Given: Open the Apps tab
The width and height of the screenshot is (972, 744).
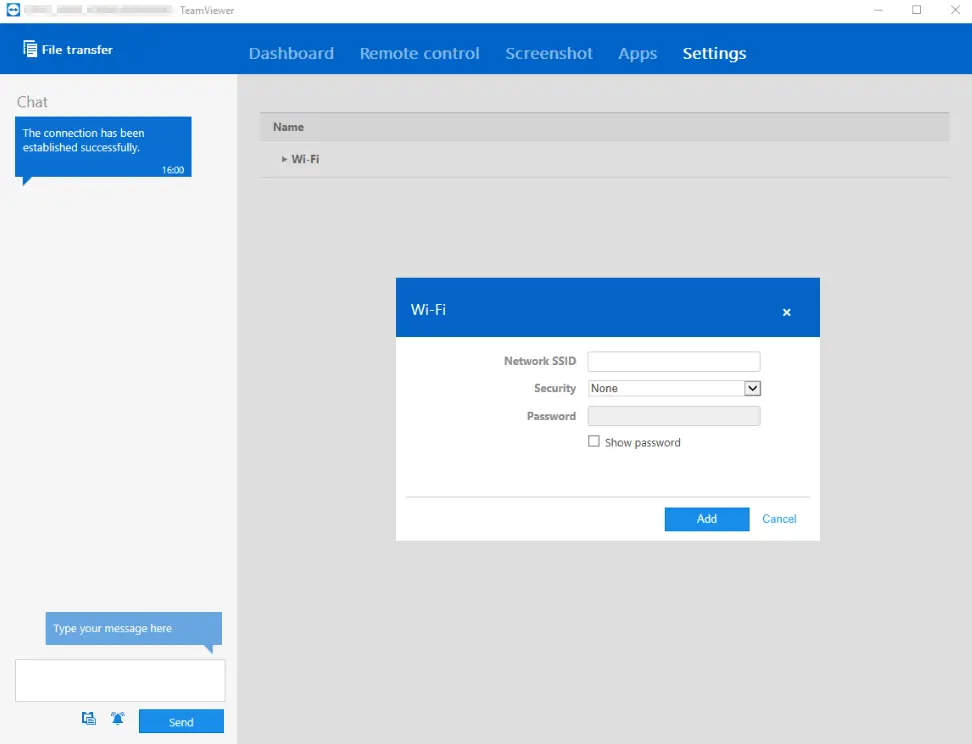Looking at the screenshot, I should pyautogui.click(x=637, y=53).
